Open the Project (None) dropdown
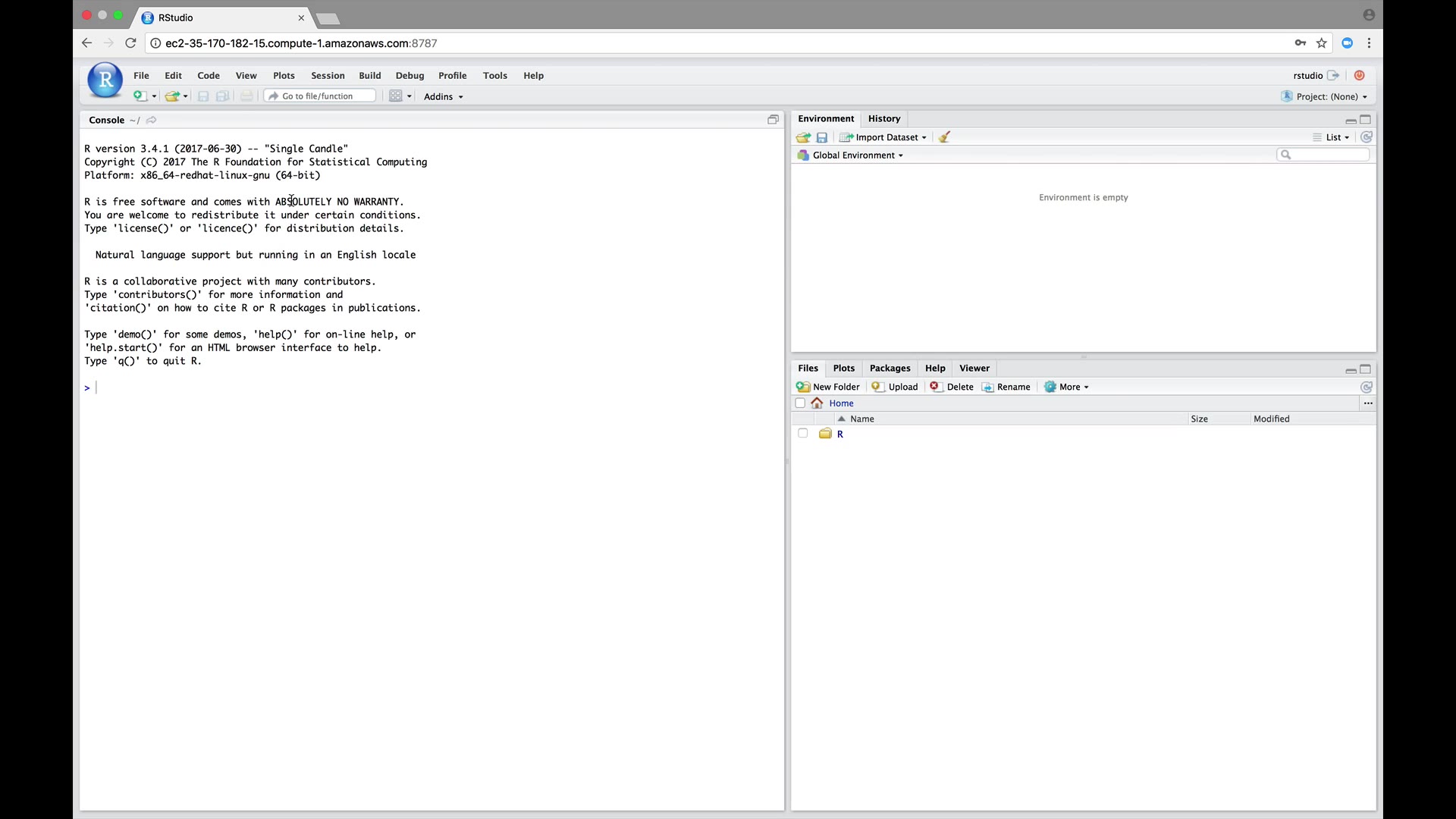Screen dimensions: 1456x819 pos(1330,96)
